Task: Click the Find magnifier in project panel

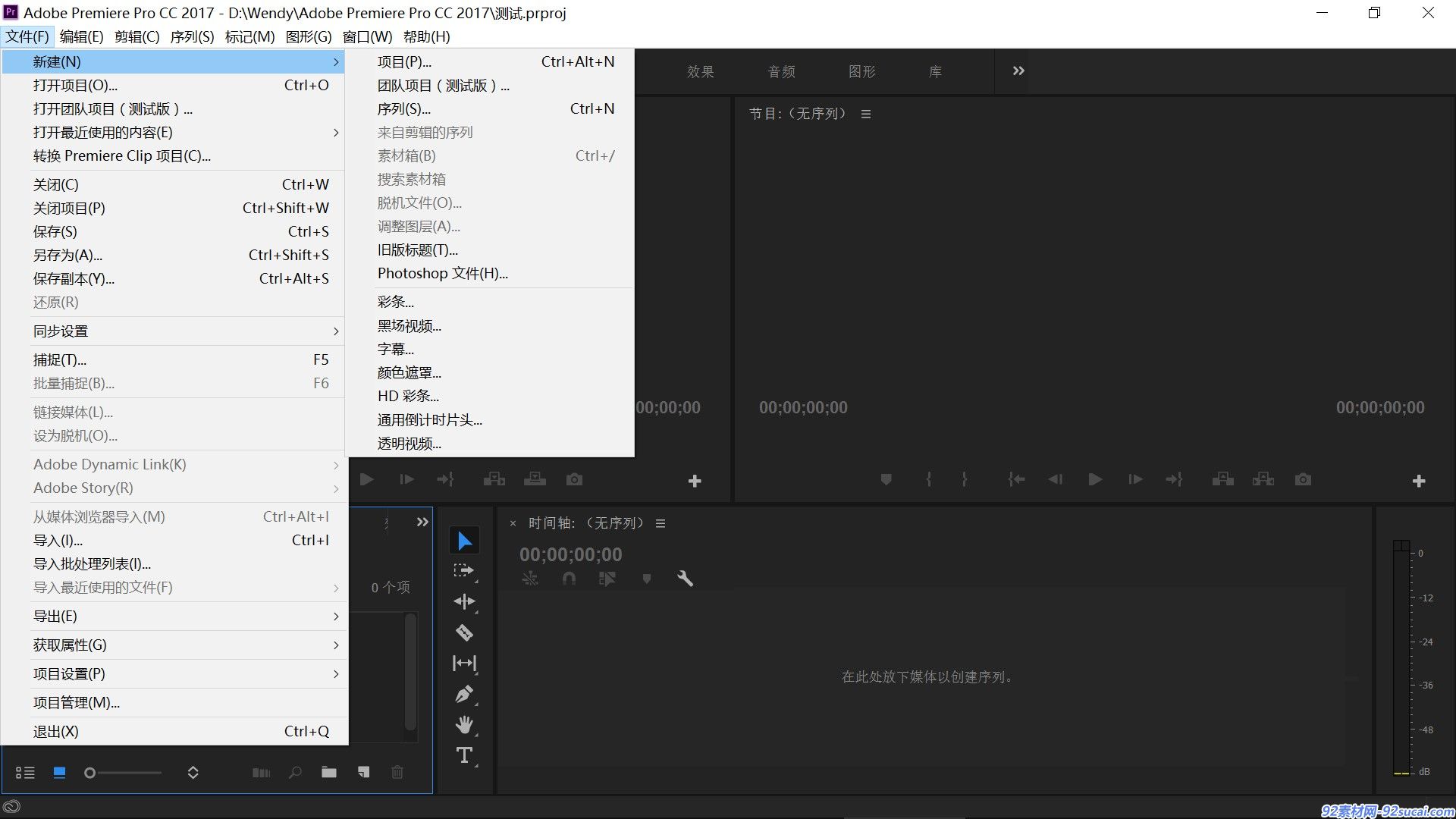Action: point(295,773)
